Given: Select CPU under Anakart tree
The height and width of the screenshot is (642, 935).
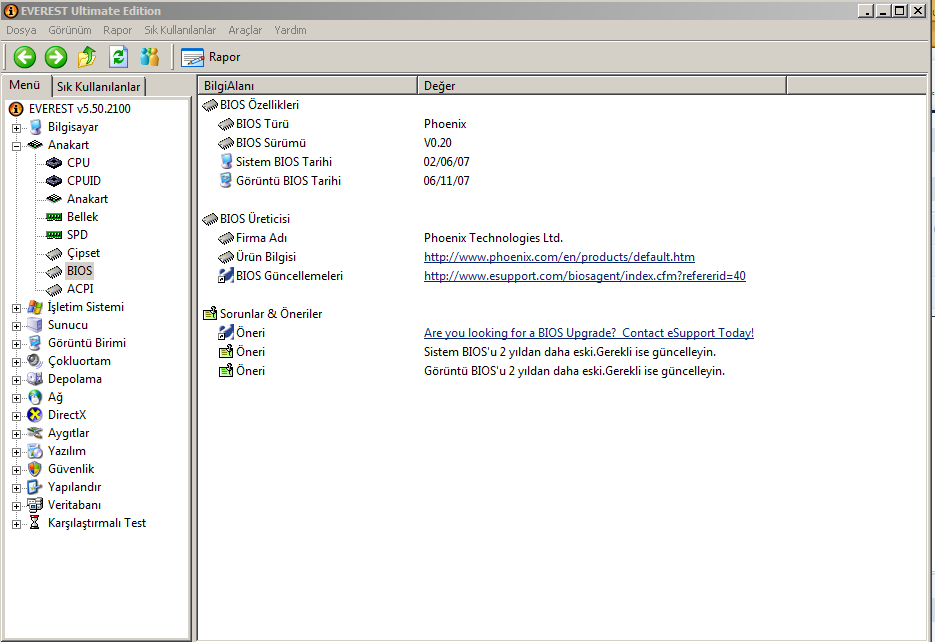Looking at the screenshot, I should (x=78, y=163).
